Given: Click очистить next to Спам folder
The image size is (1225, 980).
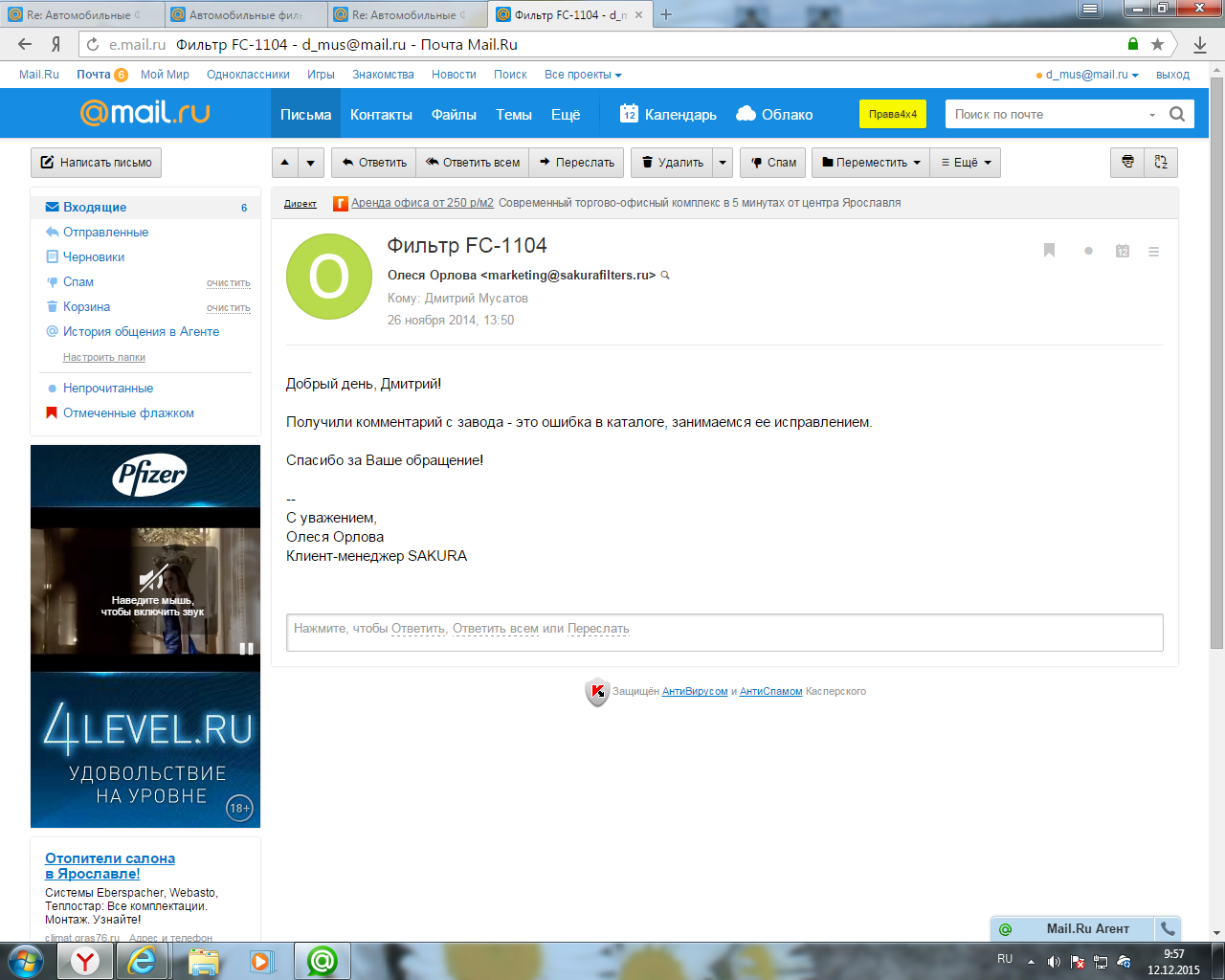Looking at the screenshot, I should click(229, 282).
